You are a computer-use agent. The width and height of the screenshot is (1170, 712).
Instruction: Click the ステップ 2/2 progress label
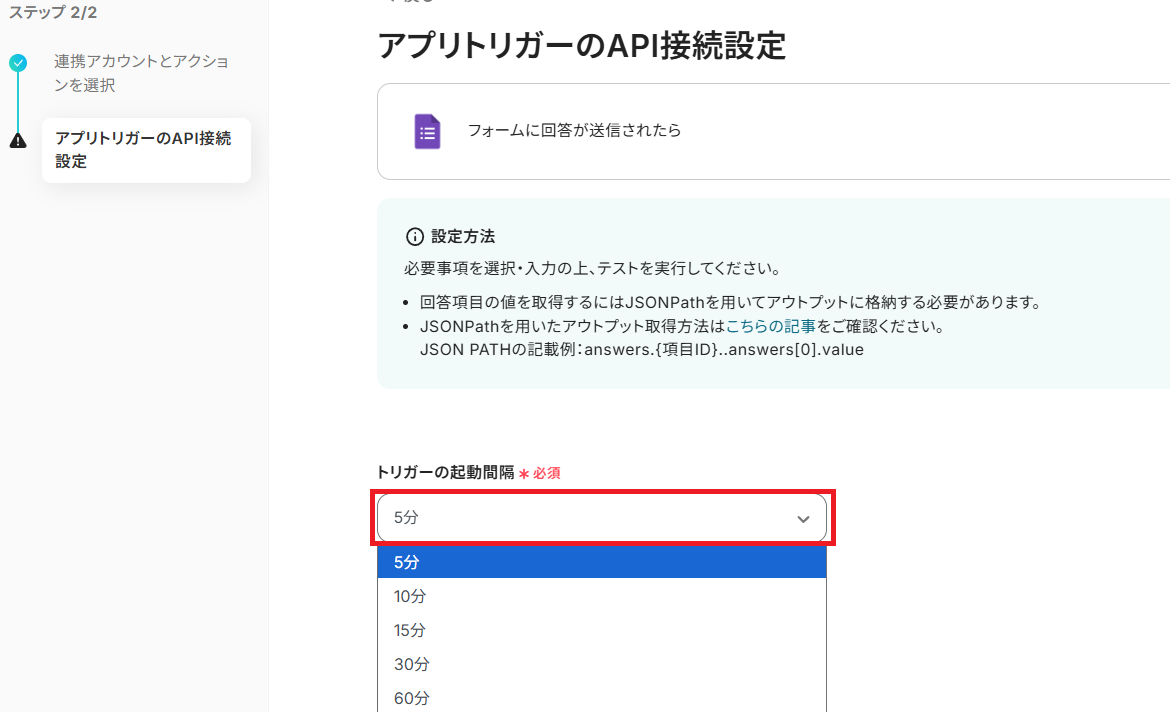[53, 12]
